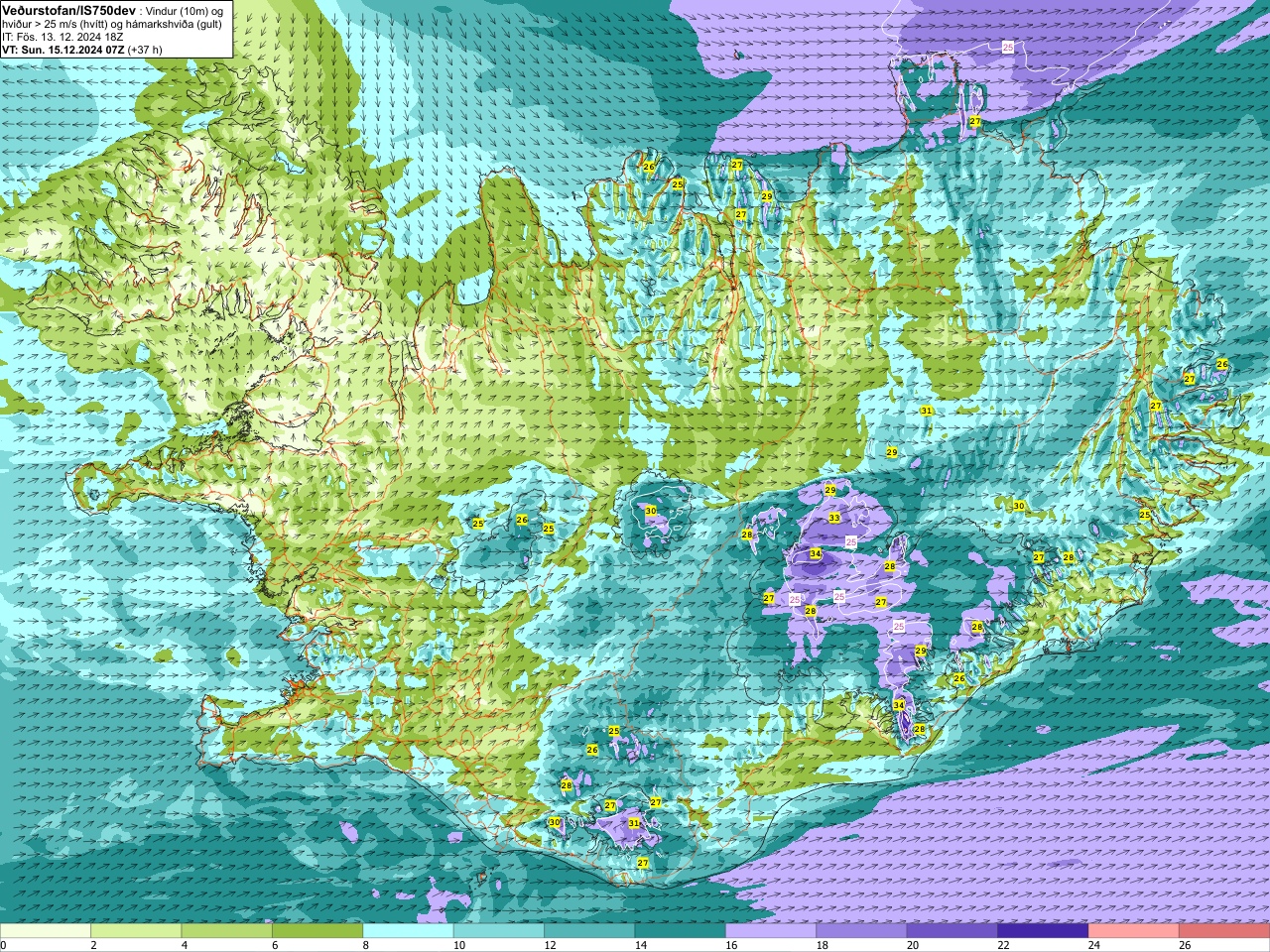This screenshot has height=952, width=1270.
Task: Click the legend scale tick label 2
Action: [93, 946]
